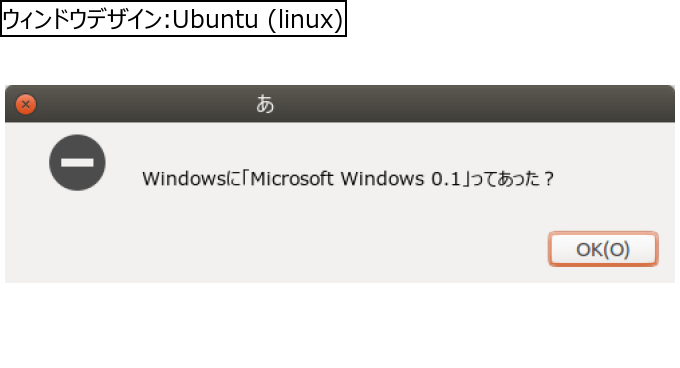
Task: Click the OK(O) button
Action: [603, 249]
